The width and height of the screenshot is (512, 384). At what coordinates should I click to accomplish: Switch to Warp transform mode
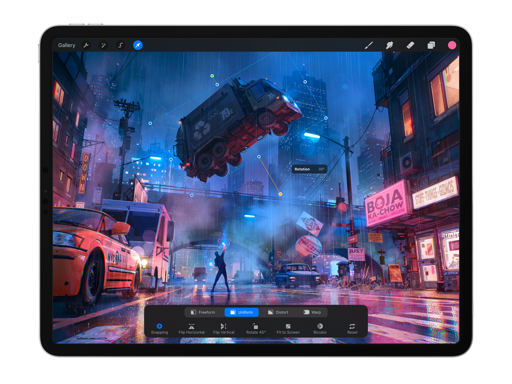[312, 312]
